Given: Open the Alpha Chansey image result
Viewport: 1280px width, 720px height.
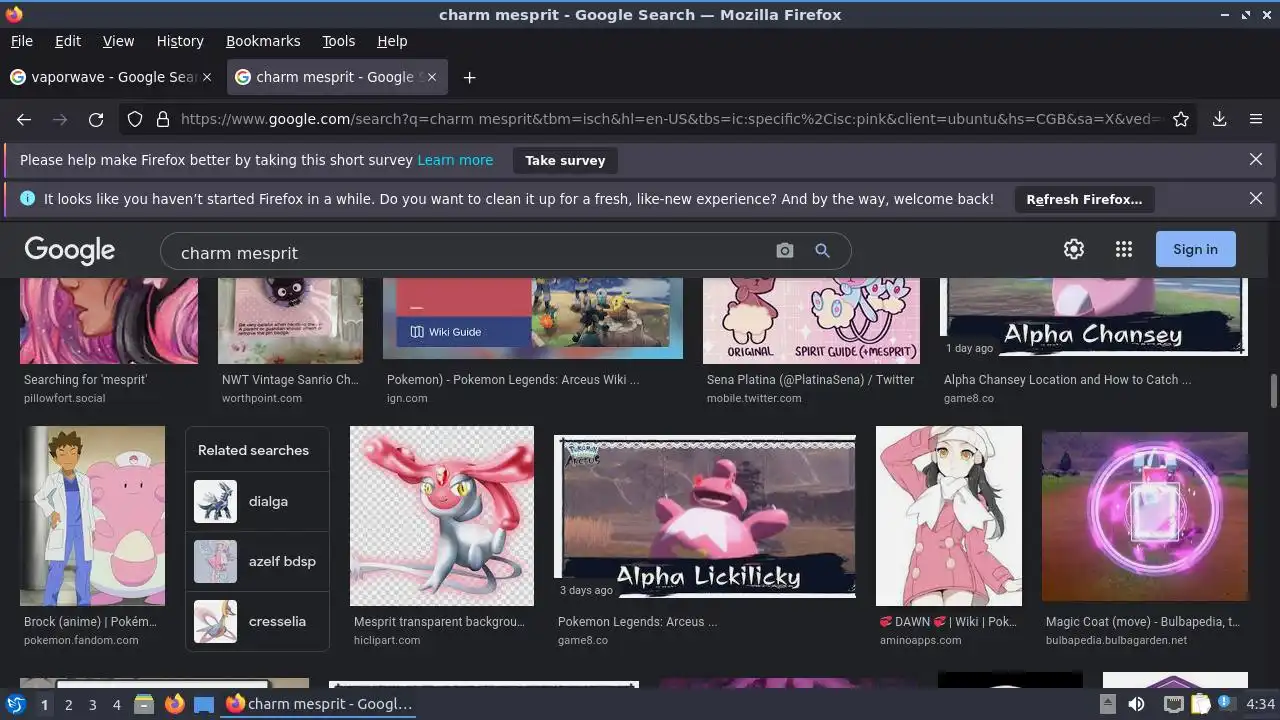Looking at the screenshot, I should (1094, 318).
